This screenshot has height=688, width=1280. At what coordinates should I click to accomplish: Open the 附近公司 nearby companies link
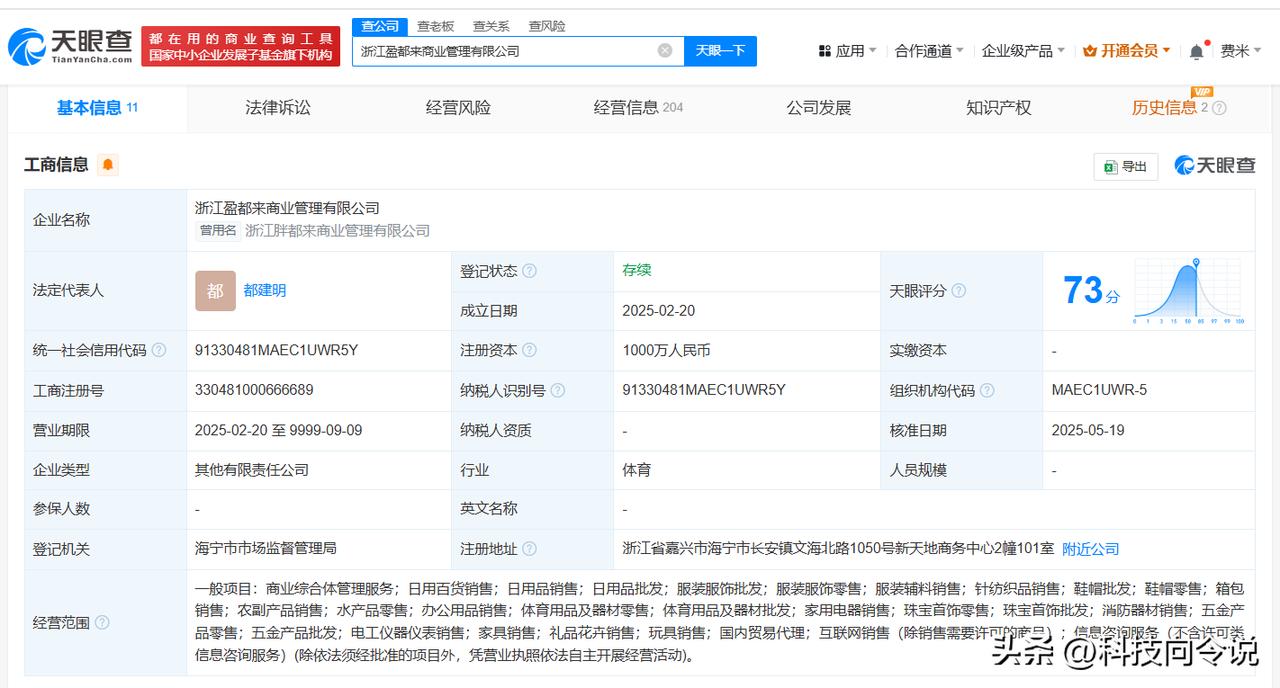coord(1090,549)
